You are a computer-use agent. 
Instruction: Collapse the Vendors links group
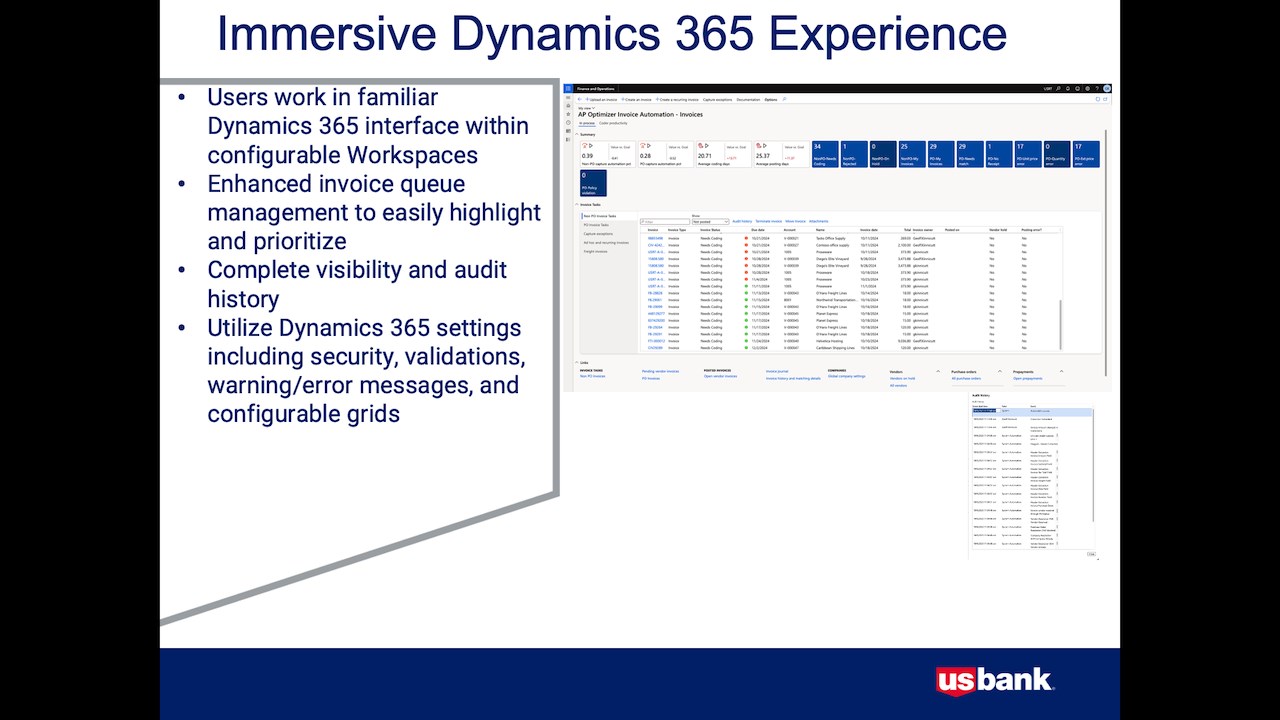tap(938, 371)
